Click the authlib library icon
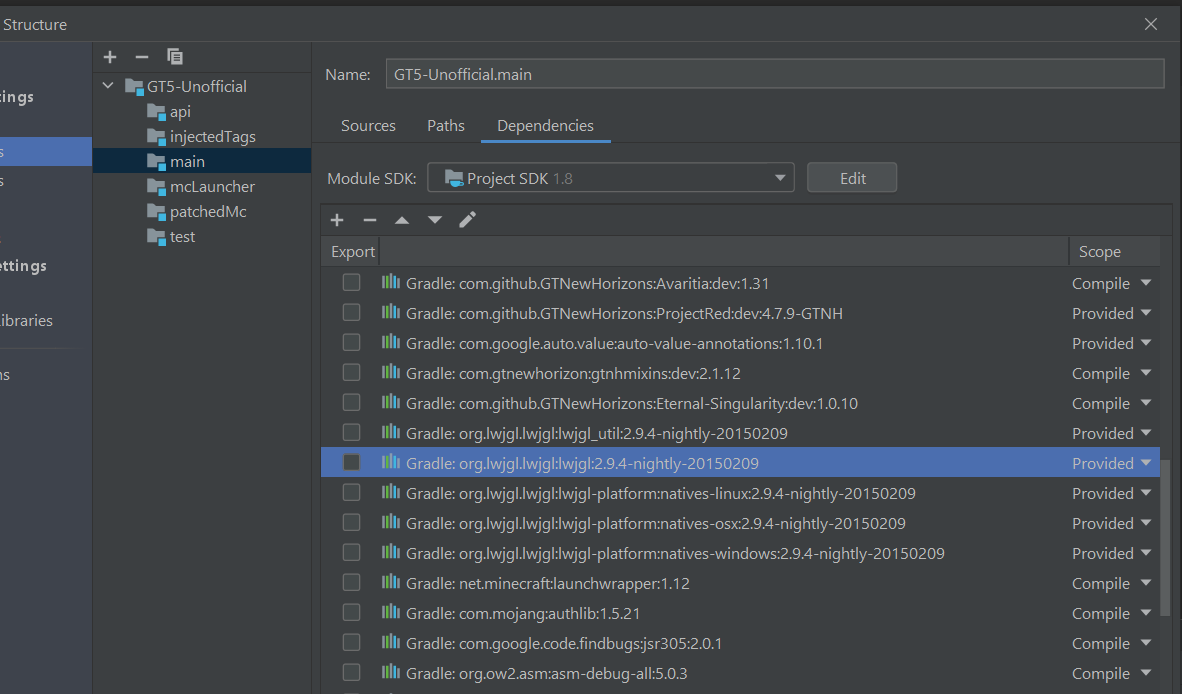This screenshot has width=1182, height=694. [x=390, y=613]
